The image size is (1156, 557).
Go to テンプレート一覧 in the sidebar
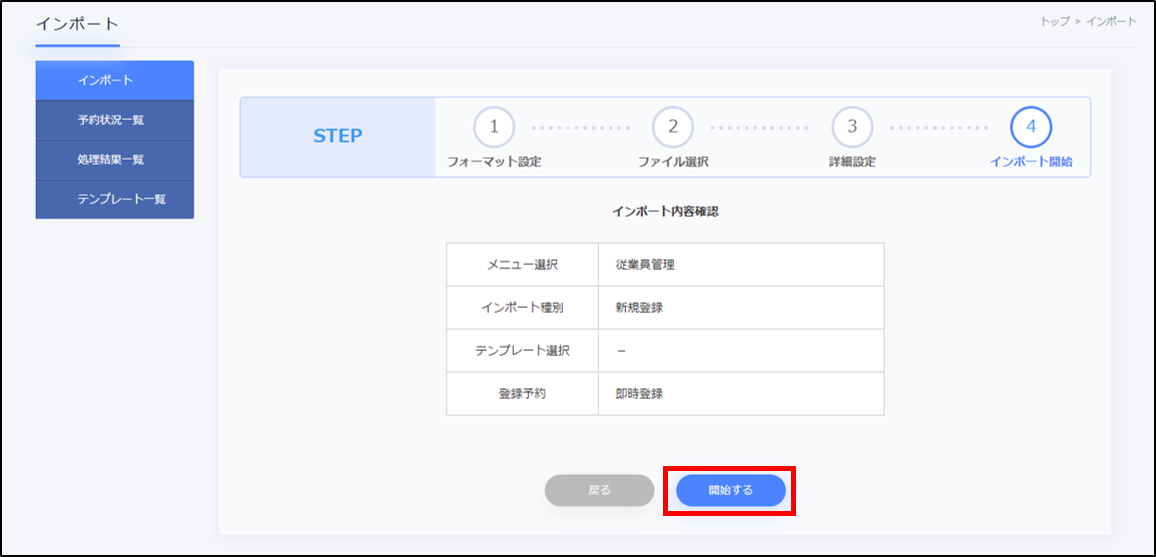(x=114, y=199)
